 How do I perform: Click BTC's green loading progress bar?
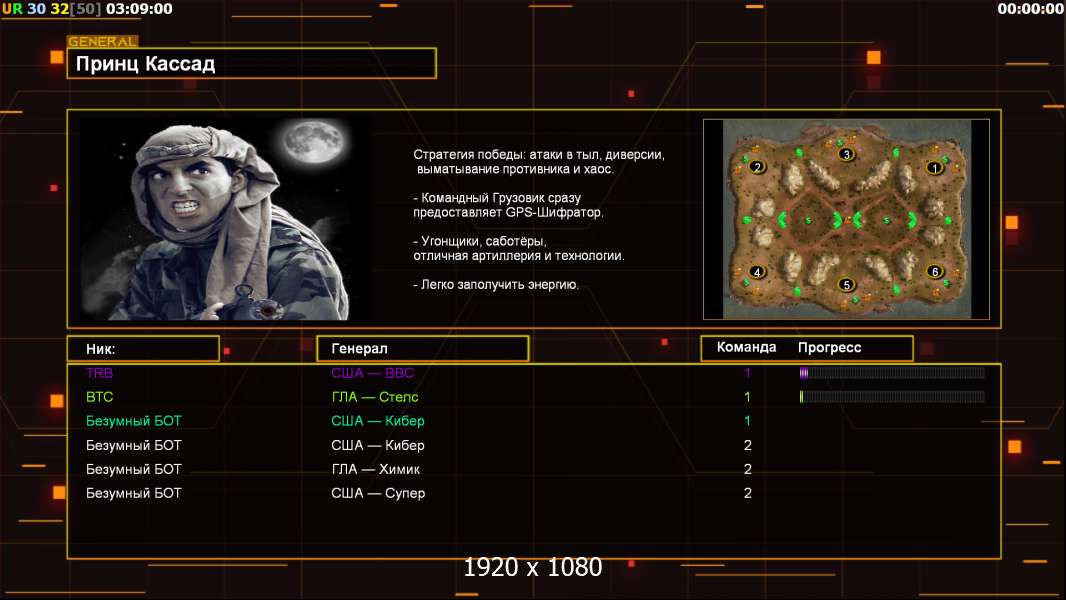click(892, 397)
